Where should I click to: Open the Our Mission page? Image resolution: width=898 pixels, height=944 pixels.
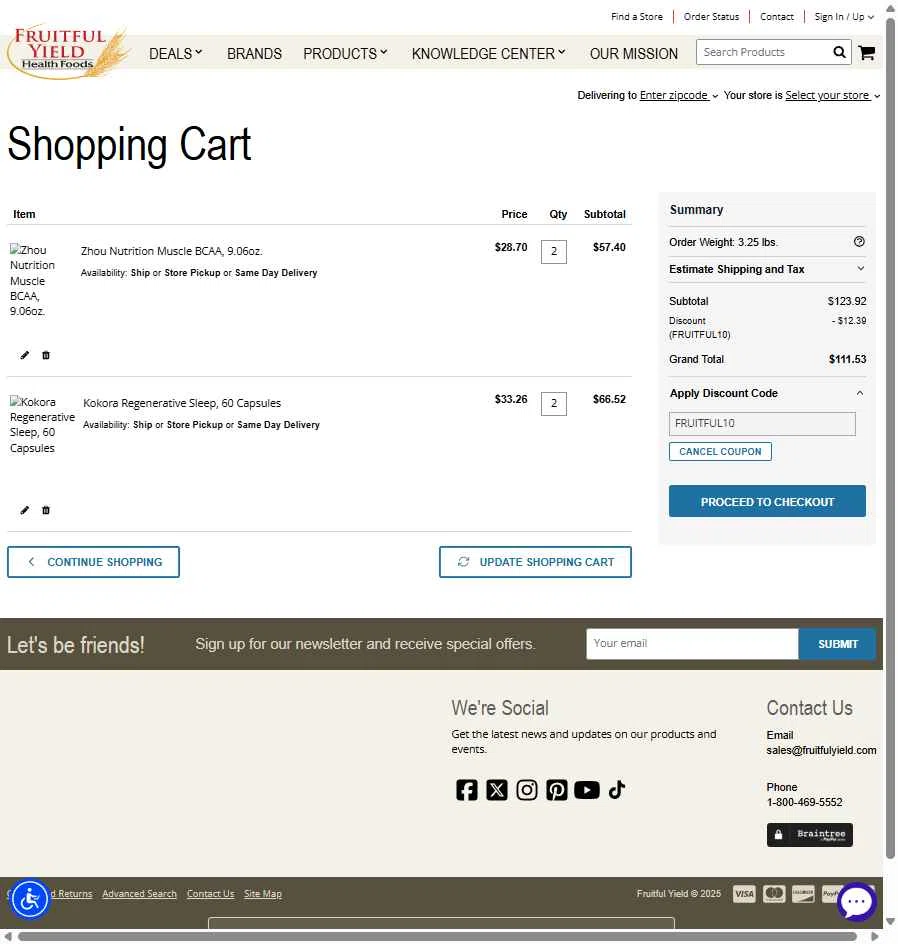[633, 54]
